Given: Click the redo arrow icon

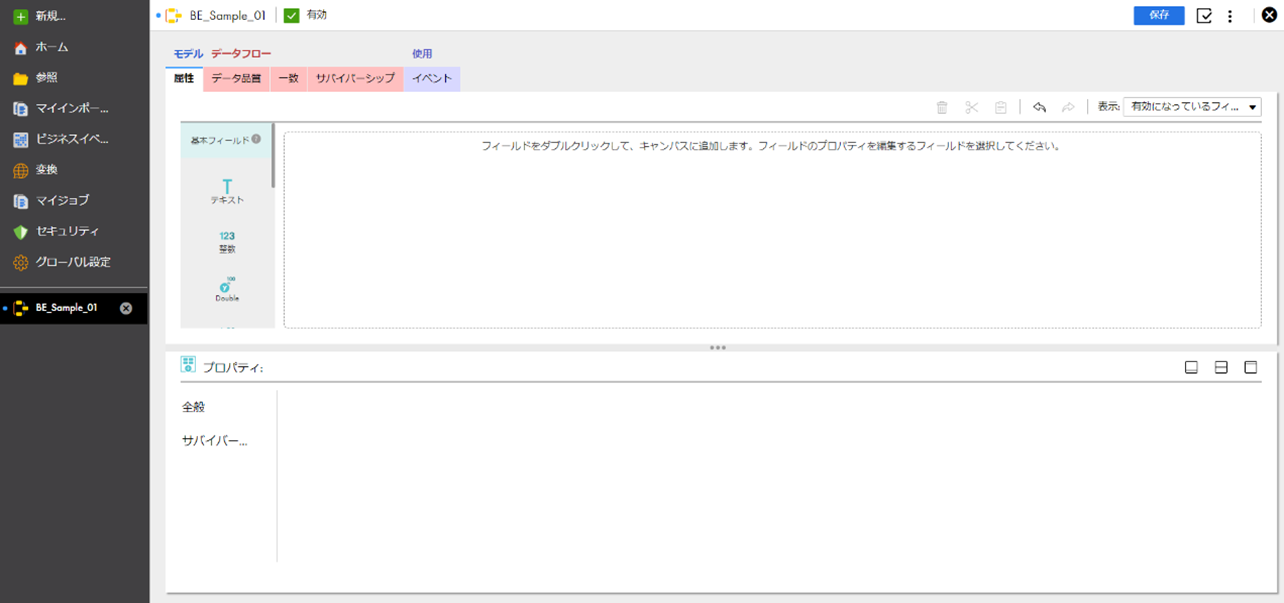Looking at the screenshot, I should (1068, 107).
